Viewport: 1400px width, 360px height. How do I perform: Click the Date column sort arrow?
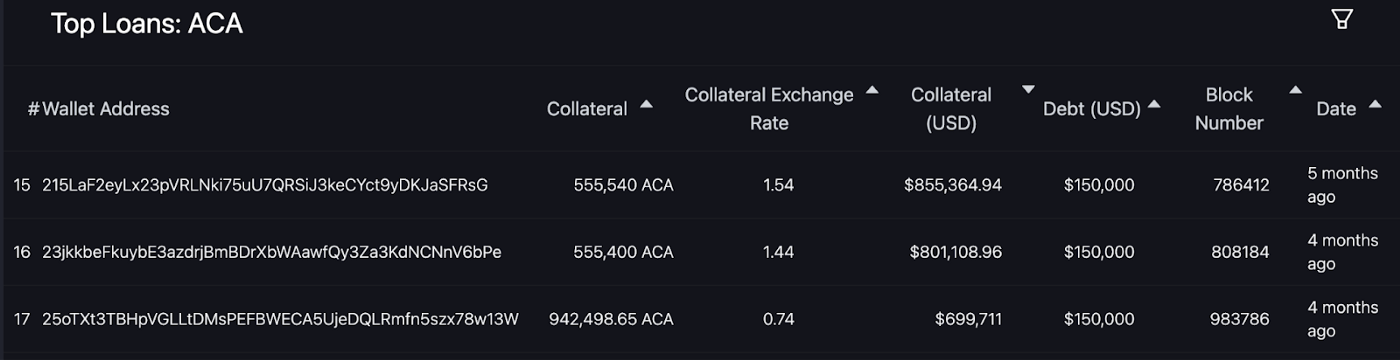pos(1374,104)
